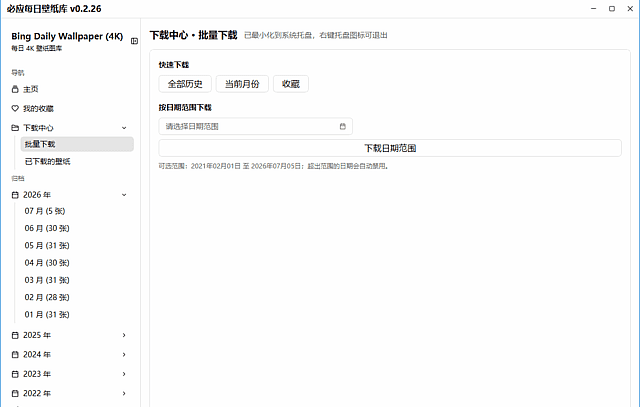Click the 请选择日期范围 input field
Image resolution: width=640 pixels, height=407 pixels.
coord(256,127)
